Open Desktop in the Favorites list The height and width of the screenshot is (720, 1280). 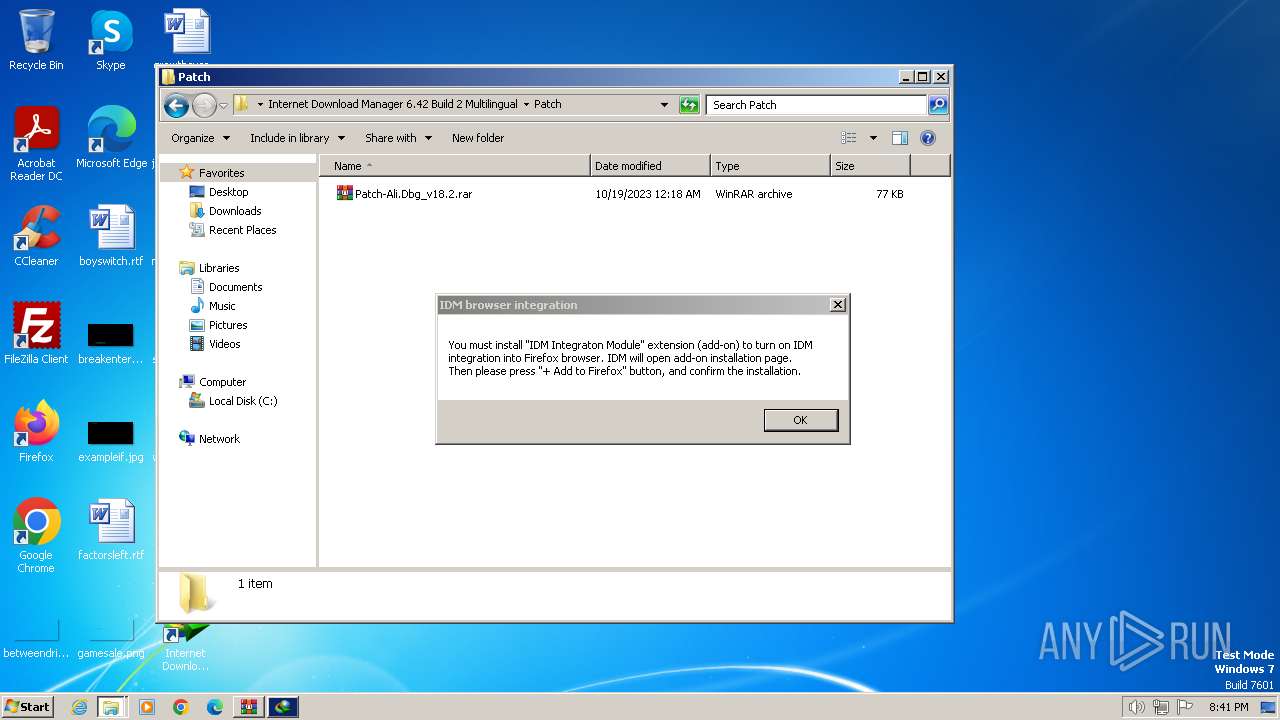228,192
